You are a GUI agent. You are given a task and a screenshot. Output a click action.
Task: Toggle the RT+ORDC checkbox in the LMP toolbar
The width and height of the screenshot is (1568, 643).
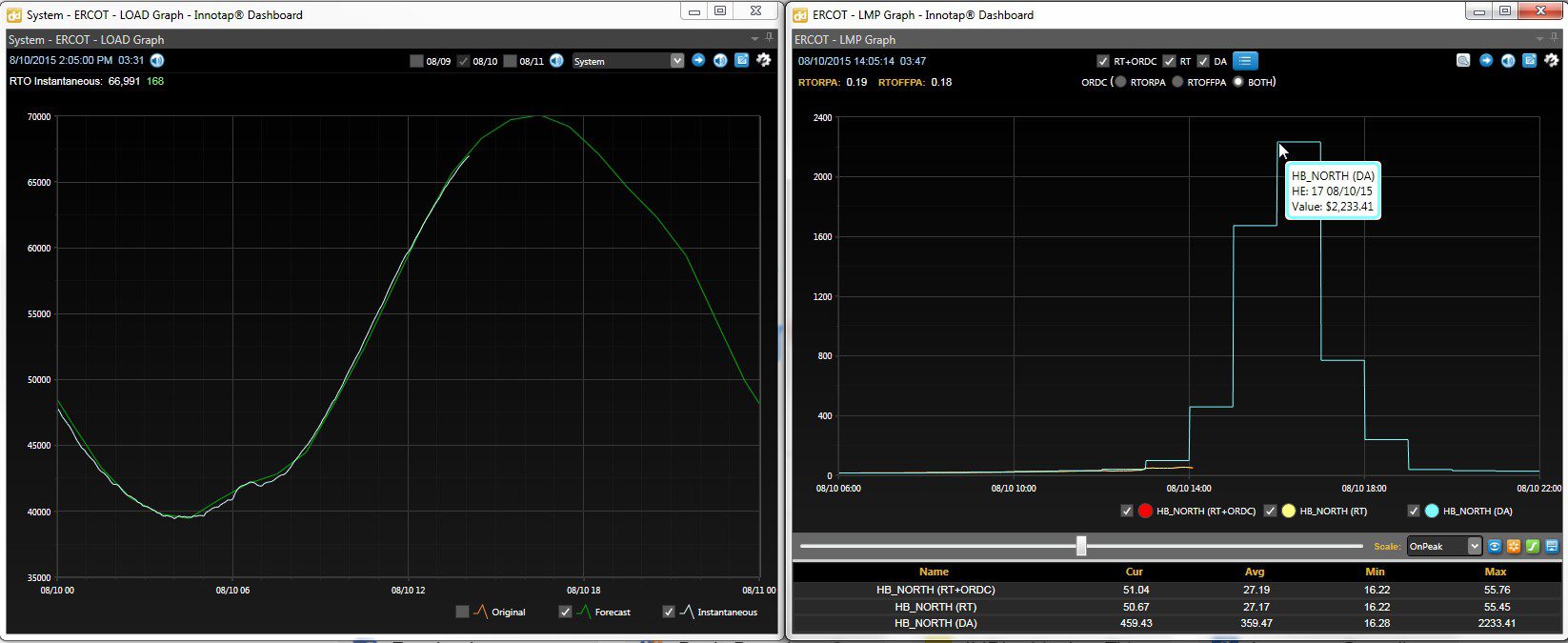pyautogui.click(x=1103, y=61)
